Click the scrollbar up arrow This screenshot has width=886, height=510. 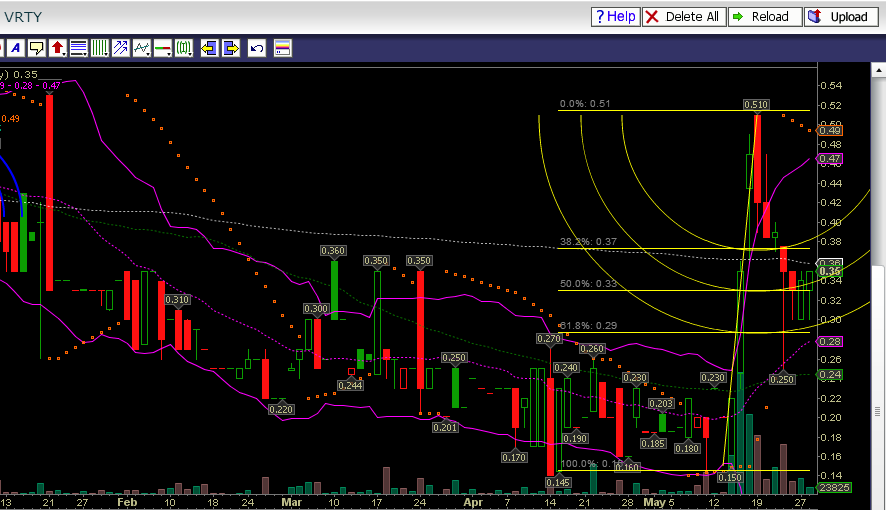(x=879, y=71)
